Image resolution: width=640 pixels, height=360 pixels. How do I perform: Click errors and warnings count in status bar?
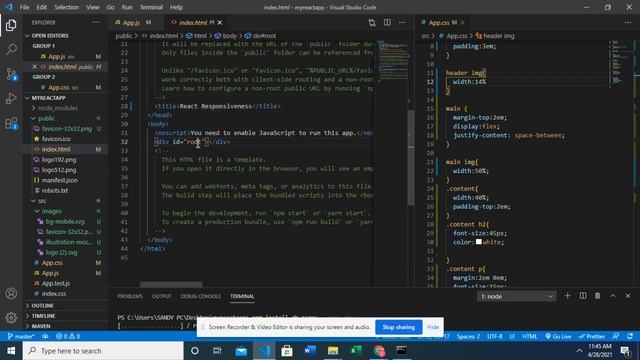click(x=68, y=336)
